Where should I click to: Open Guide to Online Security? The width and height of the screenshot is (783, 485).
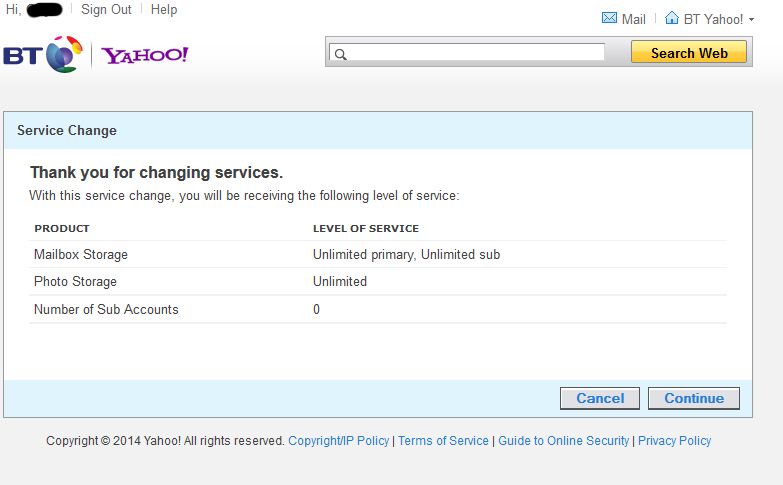coord(564,441)
